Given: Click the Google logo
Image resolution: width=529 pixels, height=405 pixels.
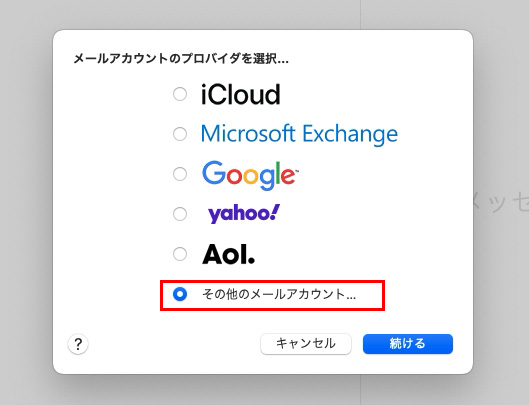Looking at the screenshot, I should [x=250, y=176].
